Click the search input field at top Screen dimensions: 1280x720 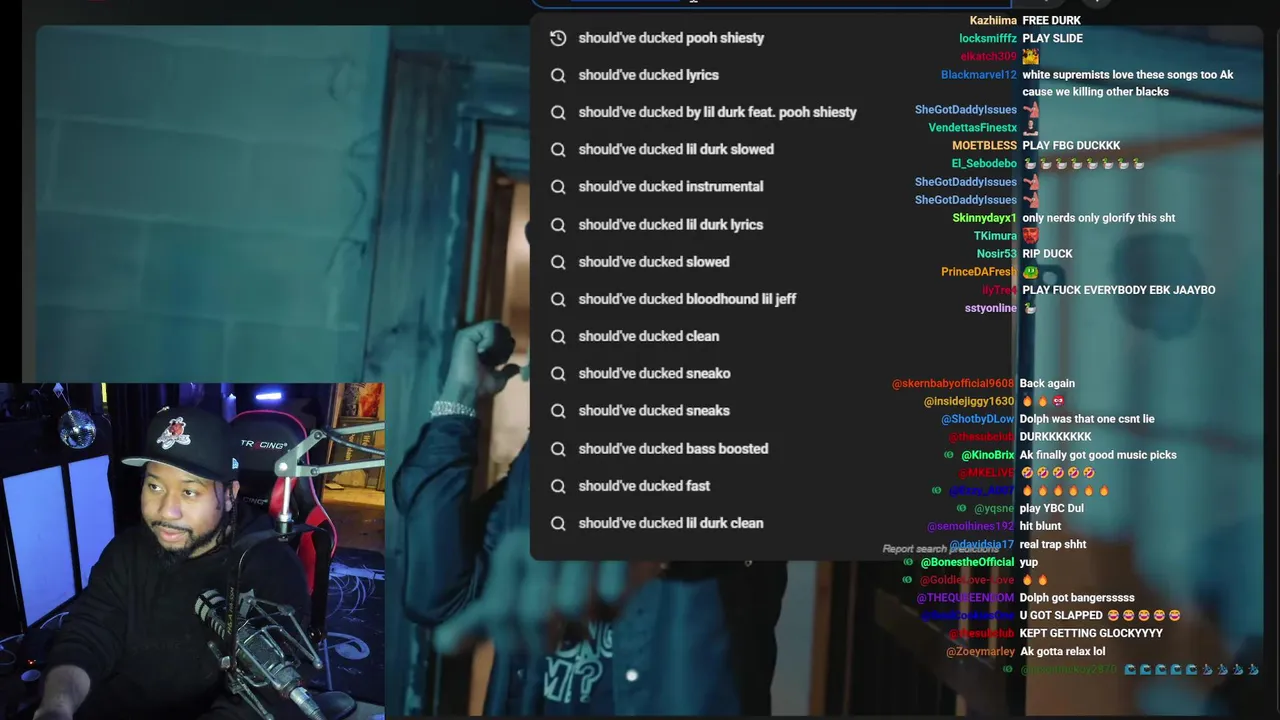click(x=770, y=3)
